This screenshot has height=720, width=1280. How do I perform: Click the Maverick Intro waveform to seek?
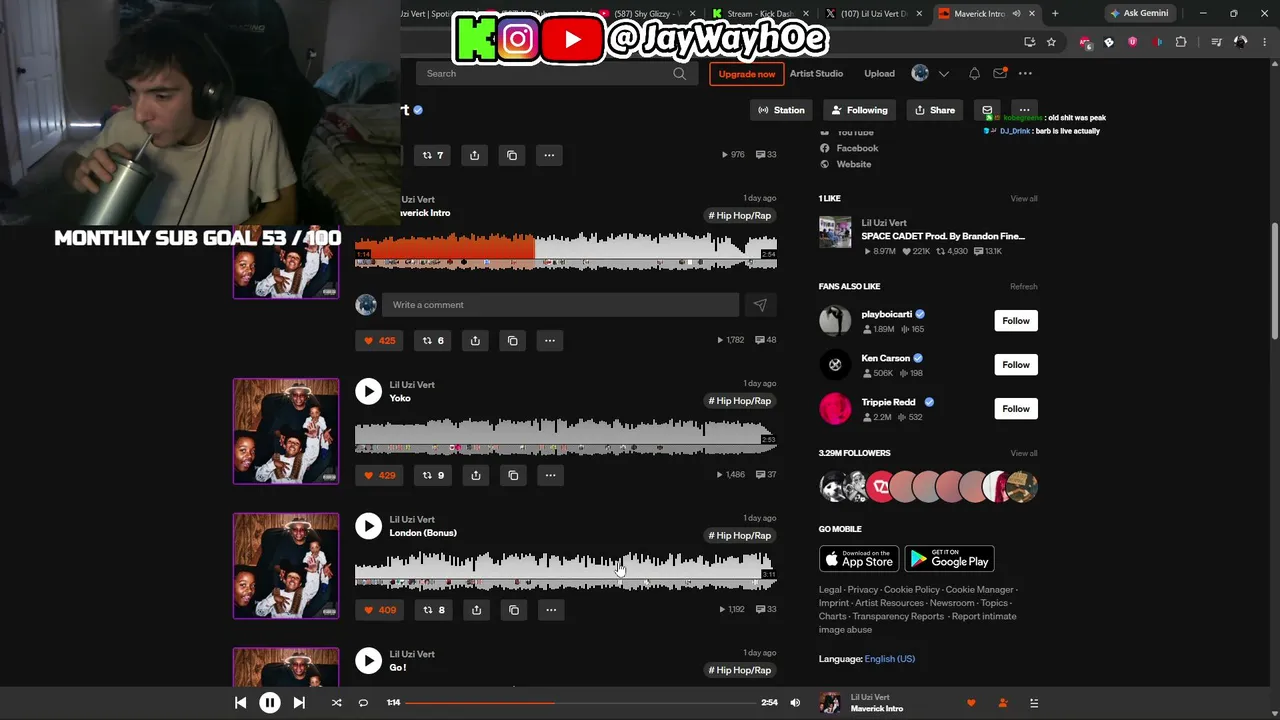[x=566, y=250]
